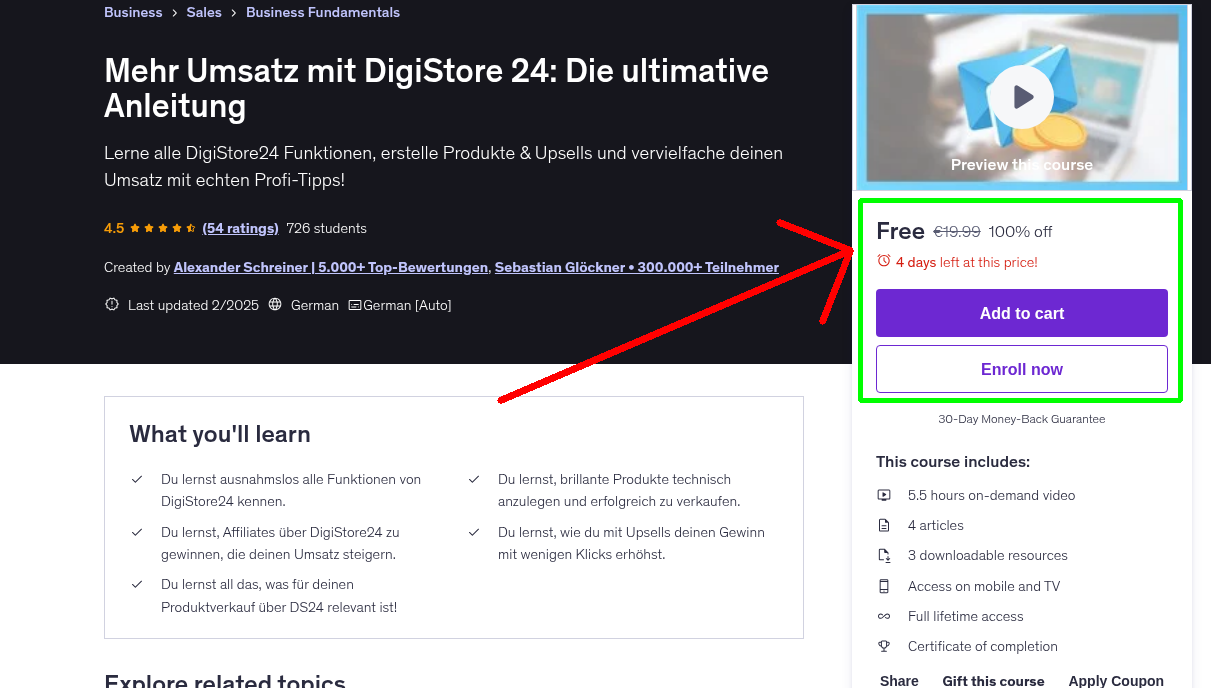This screenshot has width=1211, height=688.
Task: Add the course to cart
Action: pyautogui.click(x=1022, y=313)
